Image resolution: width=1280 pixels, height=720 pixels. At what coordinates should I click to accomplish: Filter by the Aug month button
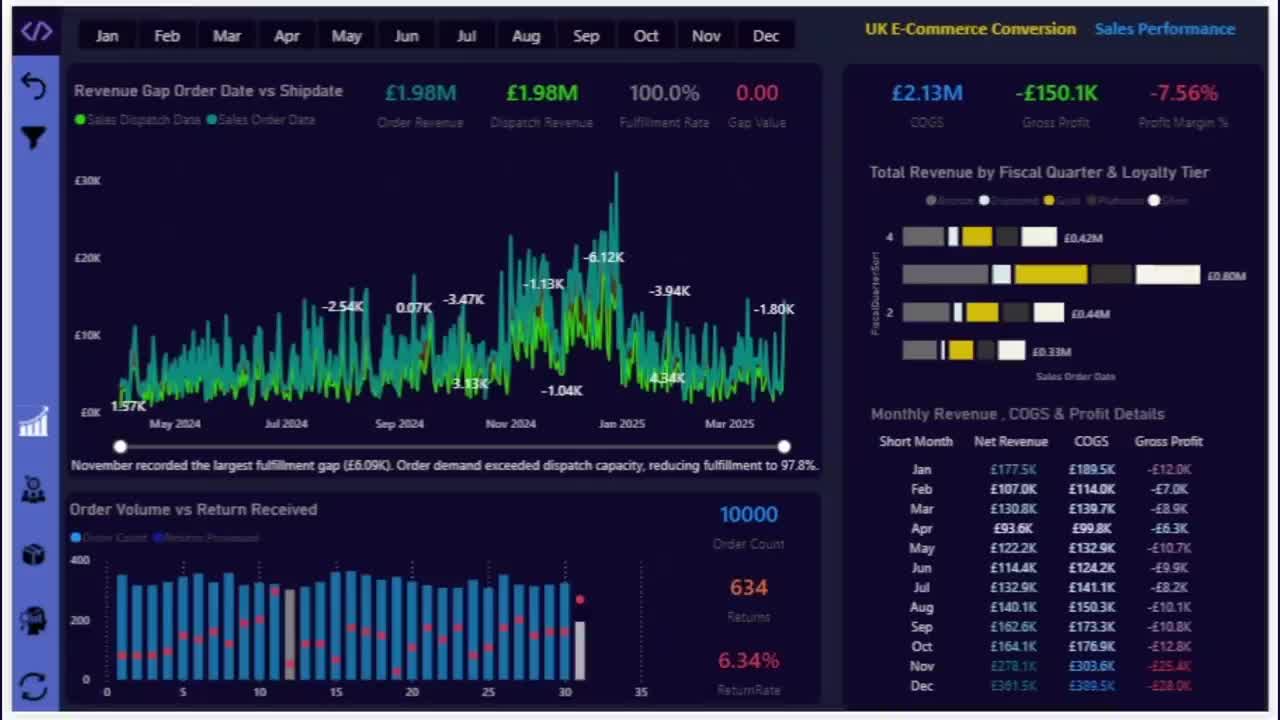coord(526,36)
